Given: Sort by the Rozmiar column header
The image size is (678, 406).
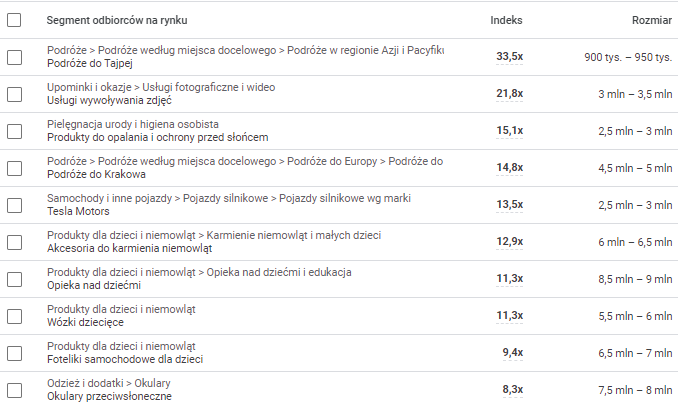Looking at the screenshot, I should (x=651, y=20).
